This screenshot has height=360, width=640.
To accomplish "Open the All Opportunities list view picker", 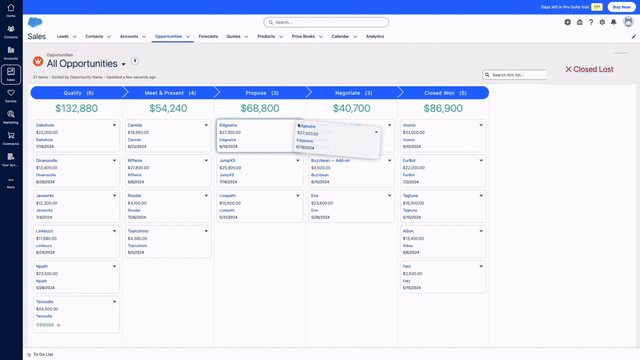I will click(124, 64).
